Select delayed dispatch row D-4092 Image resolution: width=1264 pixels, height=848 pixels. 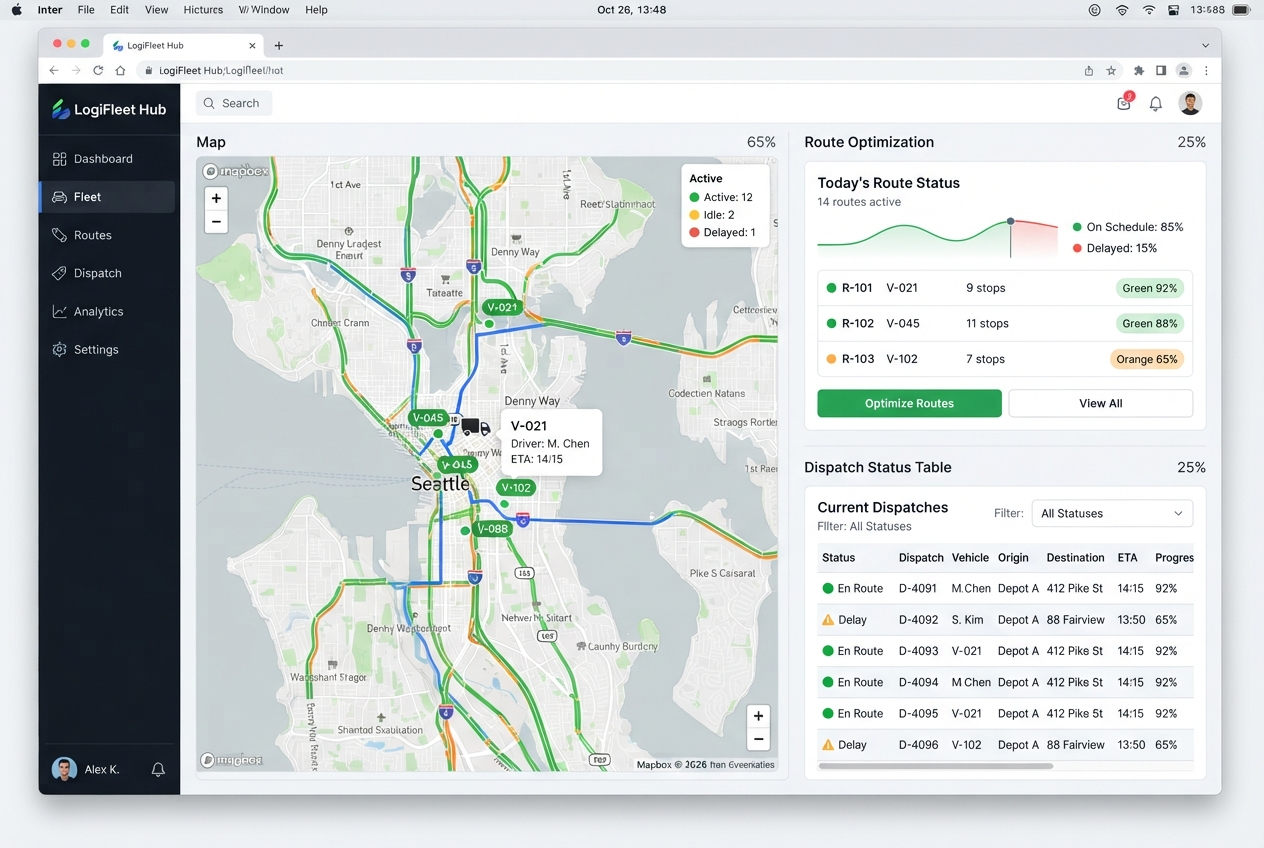[1005, 620]
